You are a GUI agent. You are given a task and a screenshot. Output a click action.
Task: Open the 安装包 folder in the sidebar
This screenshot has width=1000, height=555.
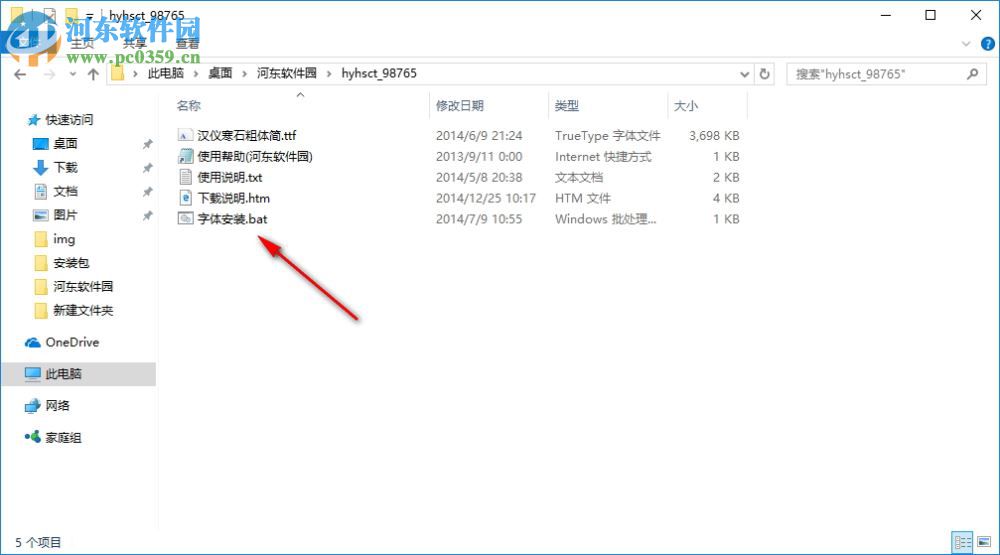71,263
